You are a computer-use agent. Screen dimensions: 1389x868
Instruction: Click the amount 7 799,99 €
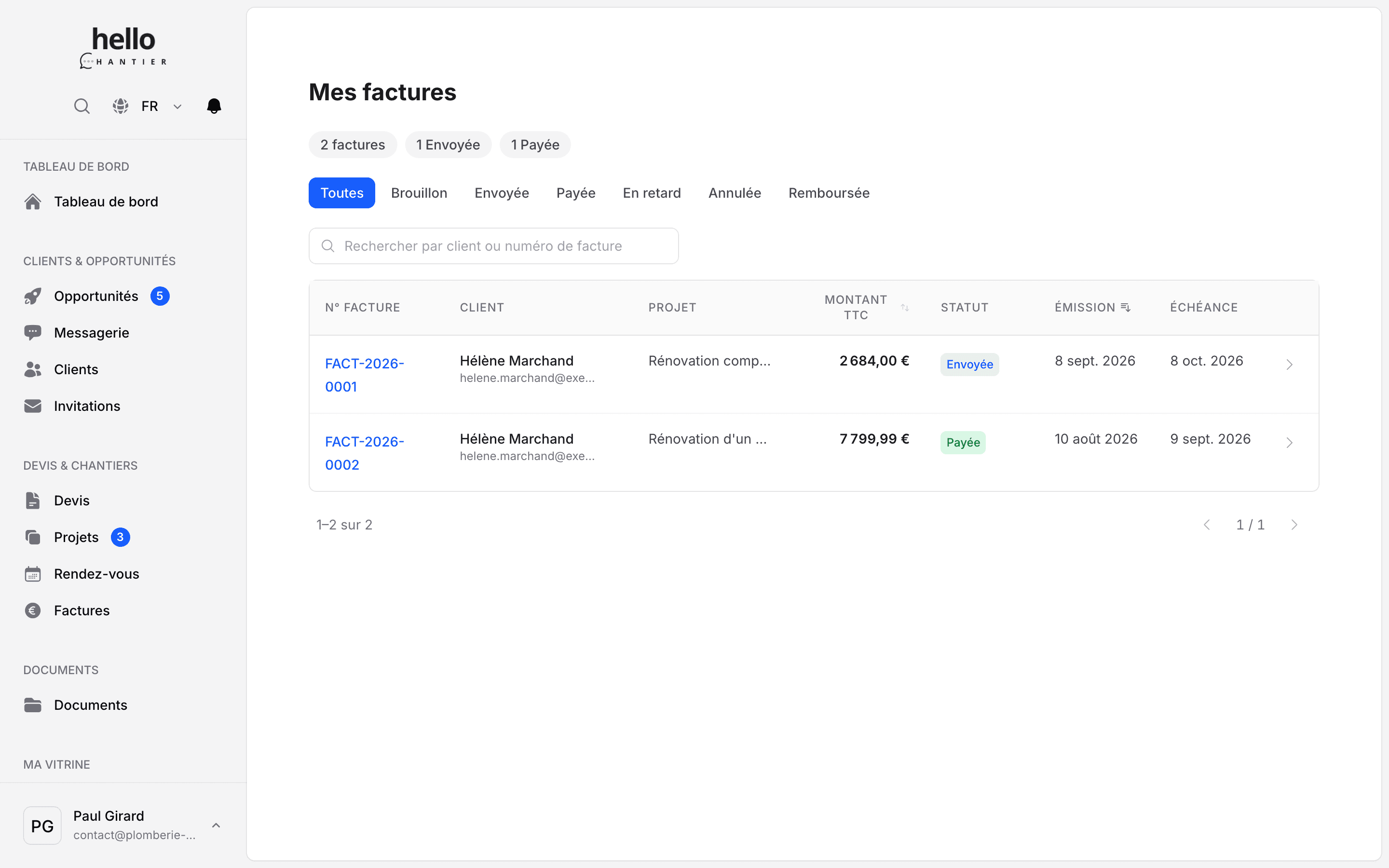(874, 439)
